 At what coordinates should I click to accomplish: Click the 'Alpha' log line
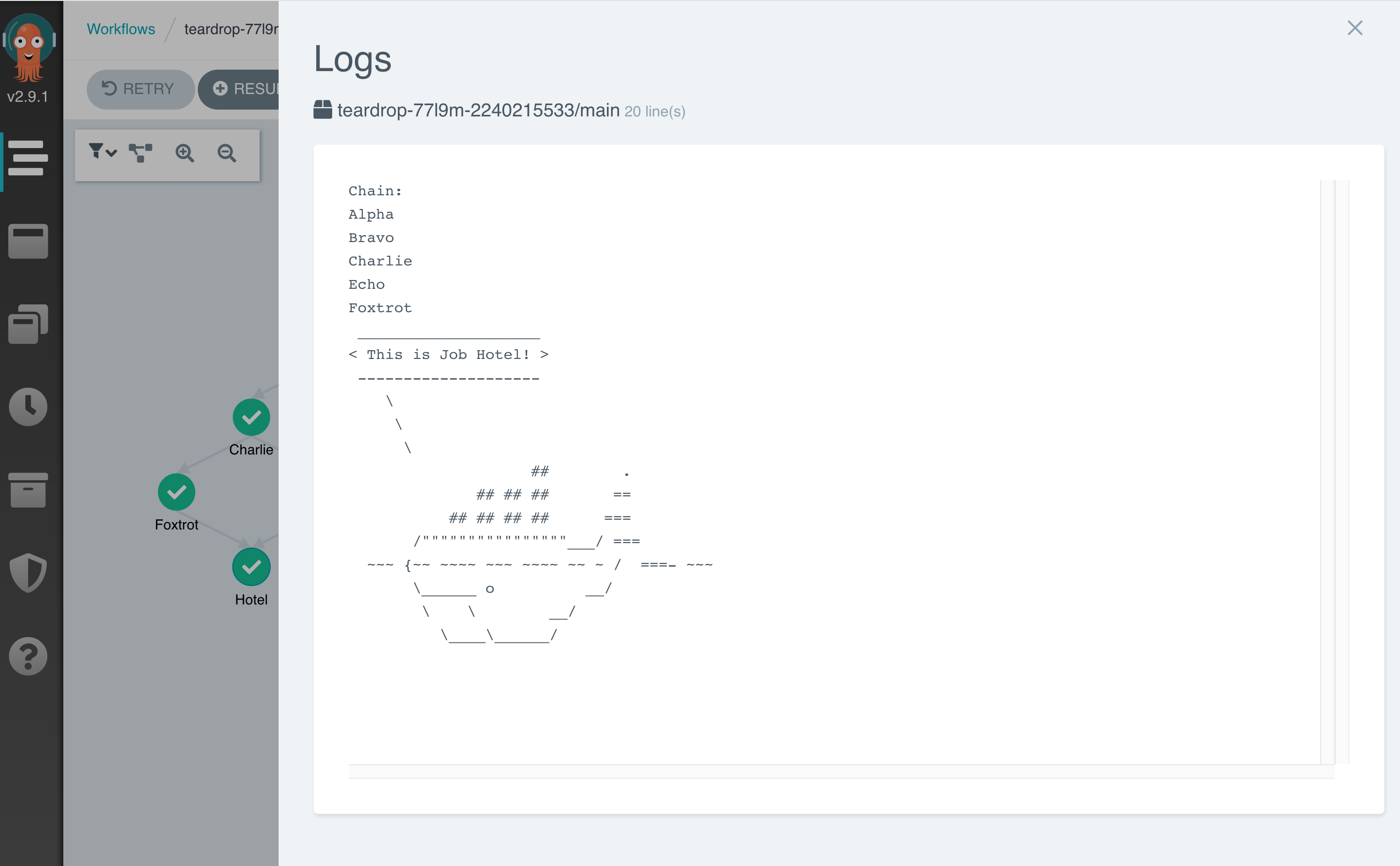[371, 214]
